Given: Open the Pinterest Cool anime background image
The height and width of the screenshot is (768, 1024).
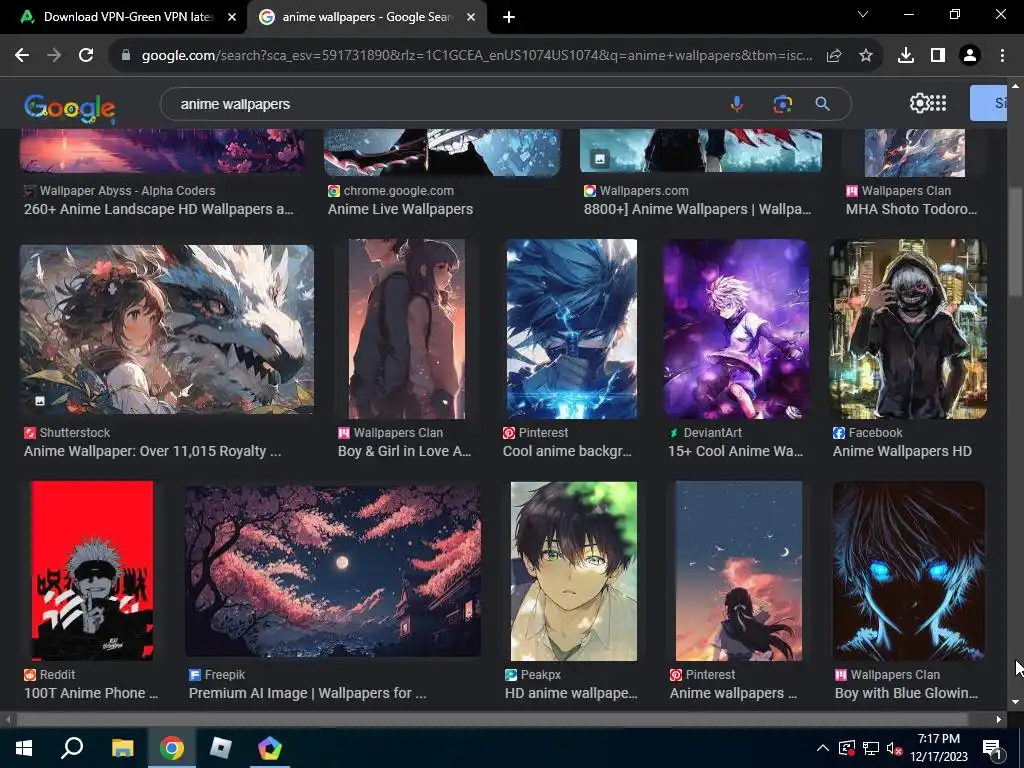Looking at the screenshot, I should point(572,329).
